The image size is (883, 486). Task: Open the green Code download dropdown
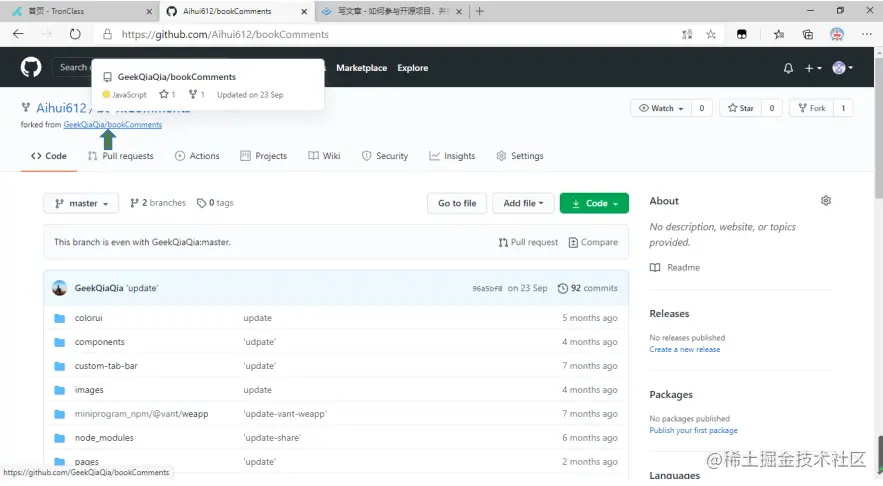594,203
